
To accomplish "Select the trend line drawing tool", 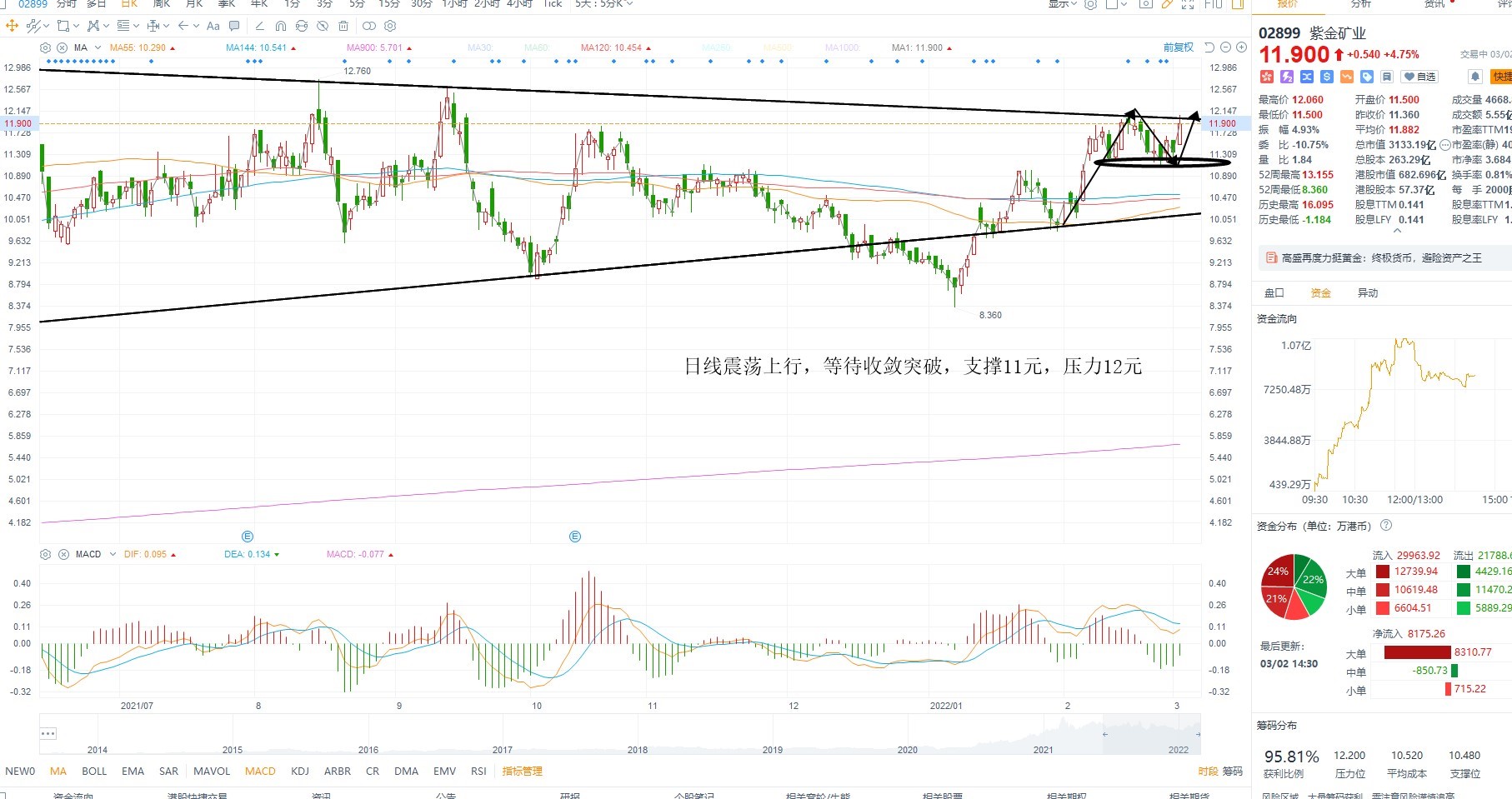I will pyautogui.click(x=33, y=26).
